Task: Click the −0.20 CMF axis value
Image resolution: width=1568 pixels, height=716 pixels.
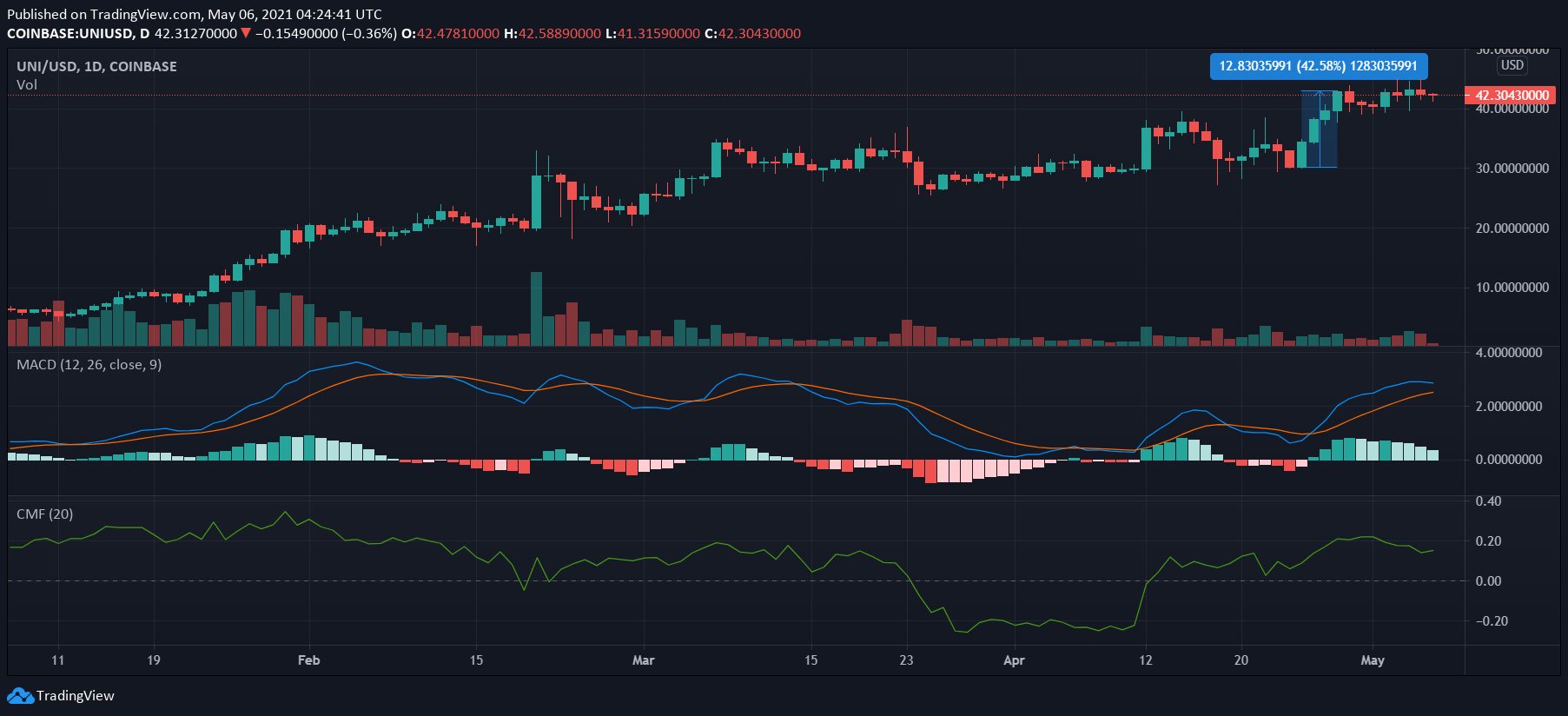Action: [x=1491, y=620]
